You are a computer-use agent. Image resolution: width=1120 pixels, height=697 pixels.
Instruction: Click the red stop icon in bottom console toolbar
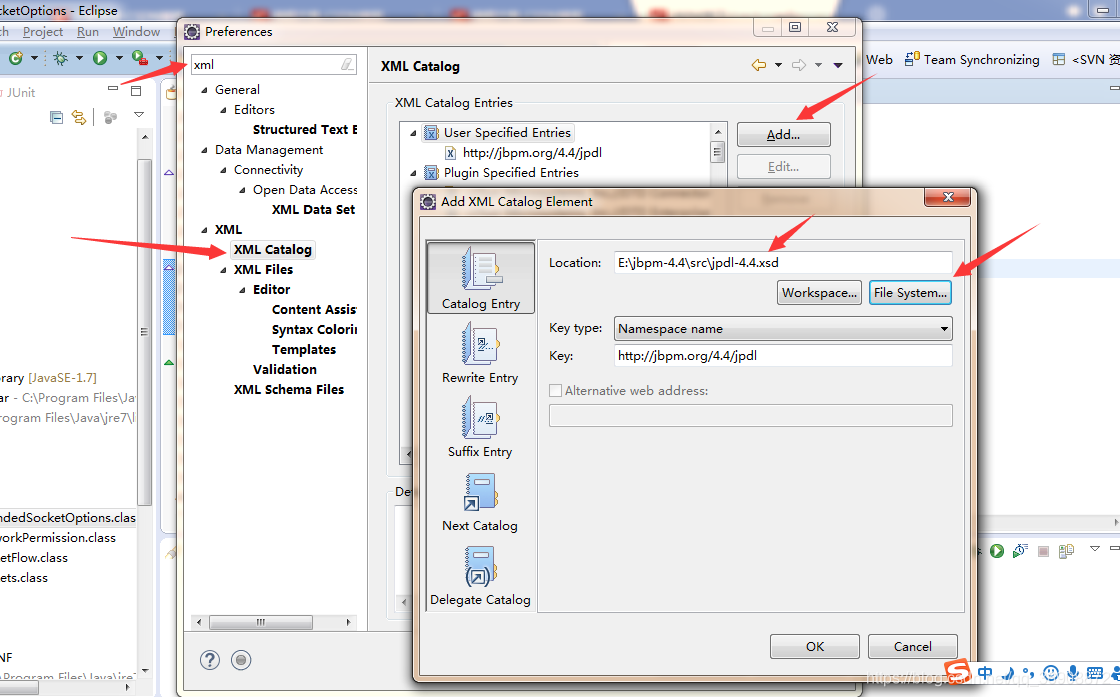[x=1044, y=551]
